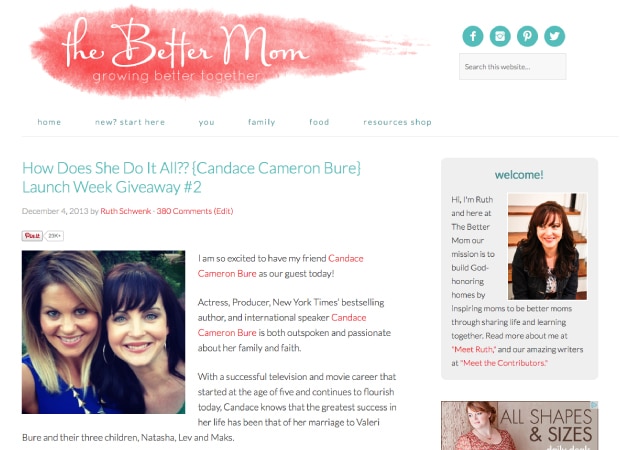
Task: Focus the Search this website field
Action: (x=512, y=67)
